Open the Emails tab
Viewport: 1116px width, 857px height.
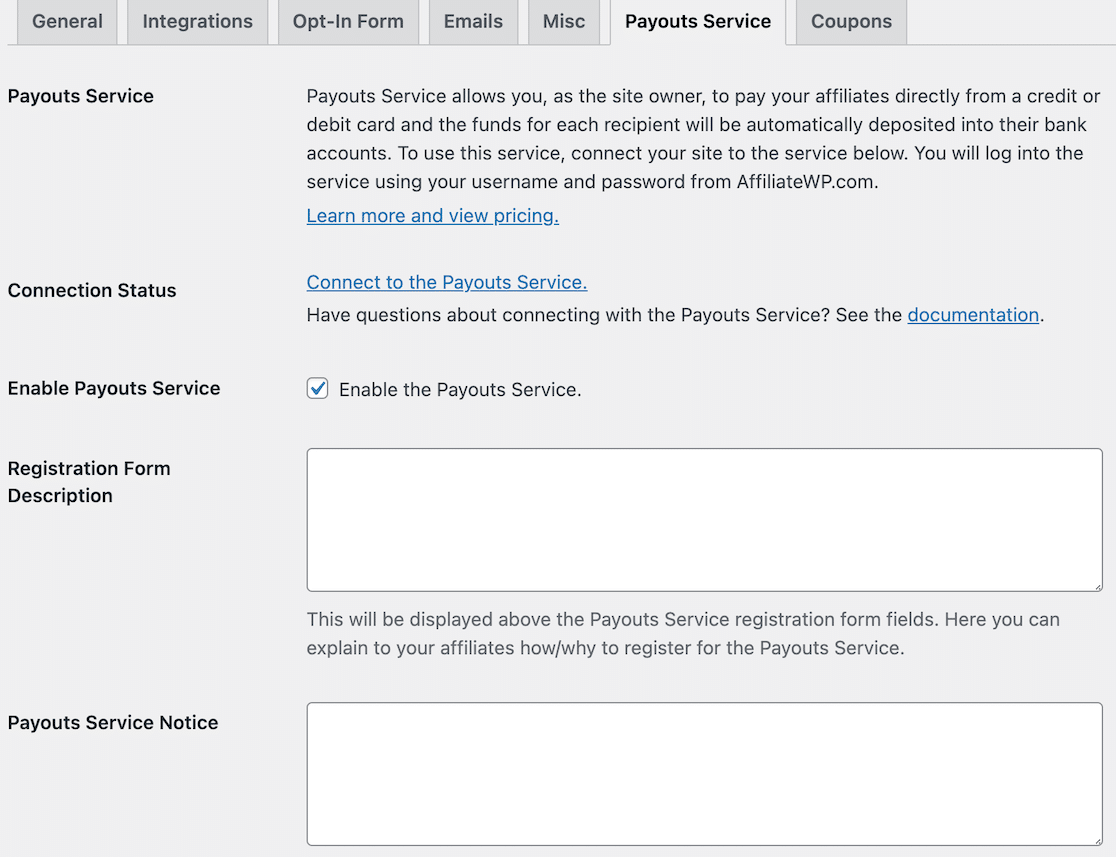473,21
